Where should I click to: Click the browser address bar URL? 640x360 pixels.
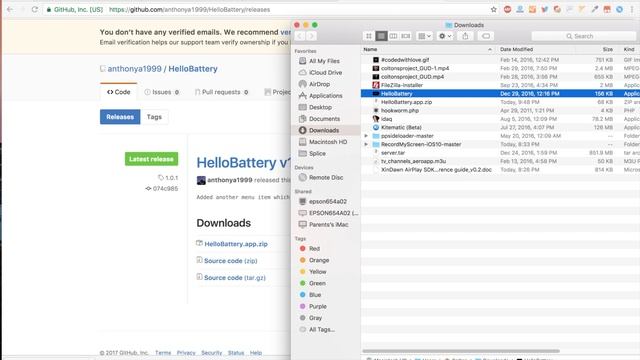pos(189,9)
